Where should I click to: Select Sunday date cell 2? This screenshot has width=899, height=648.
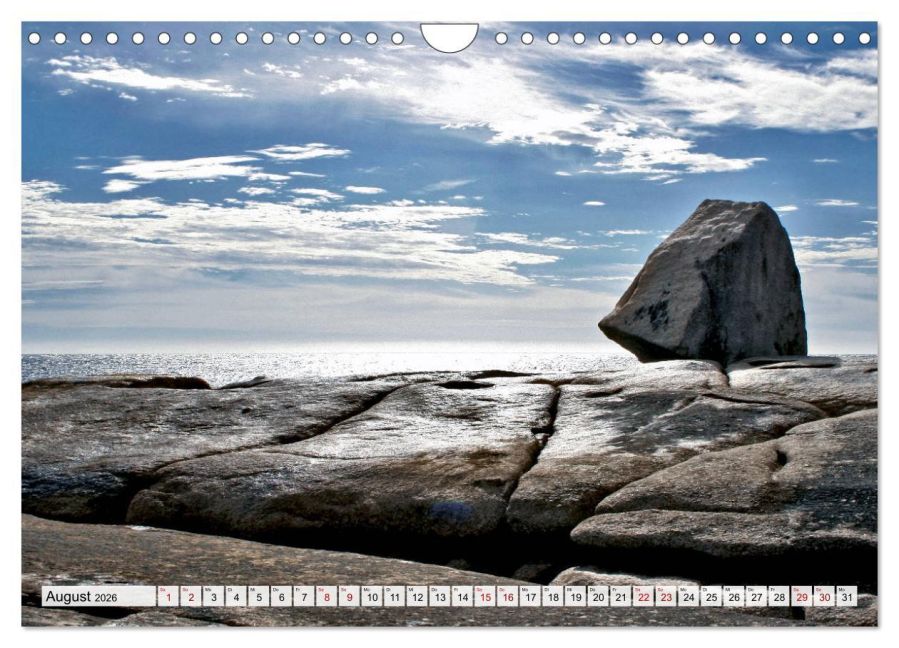point(190,596)
